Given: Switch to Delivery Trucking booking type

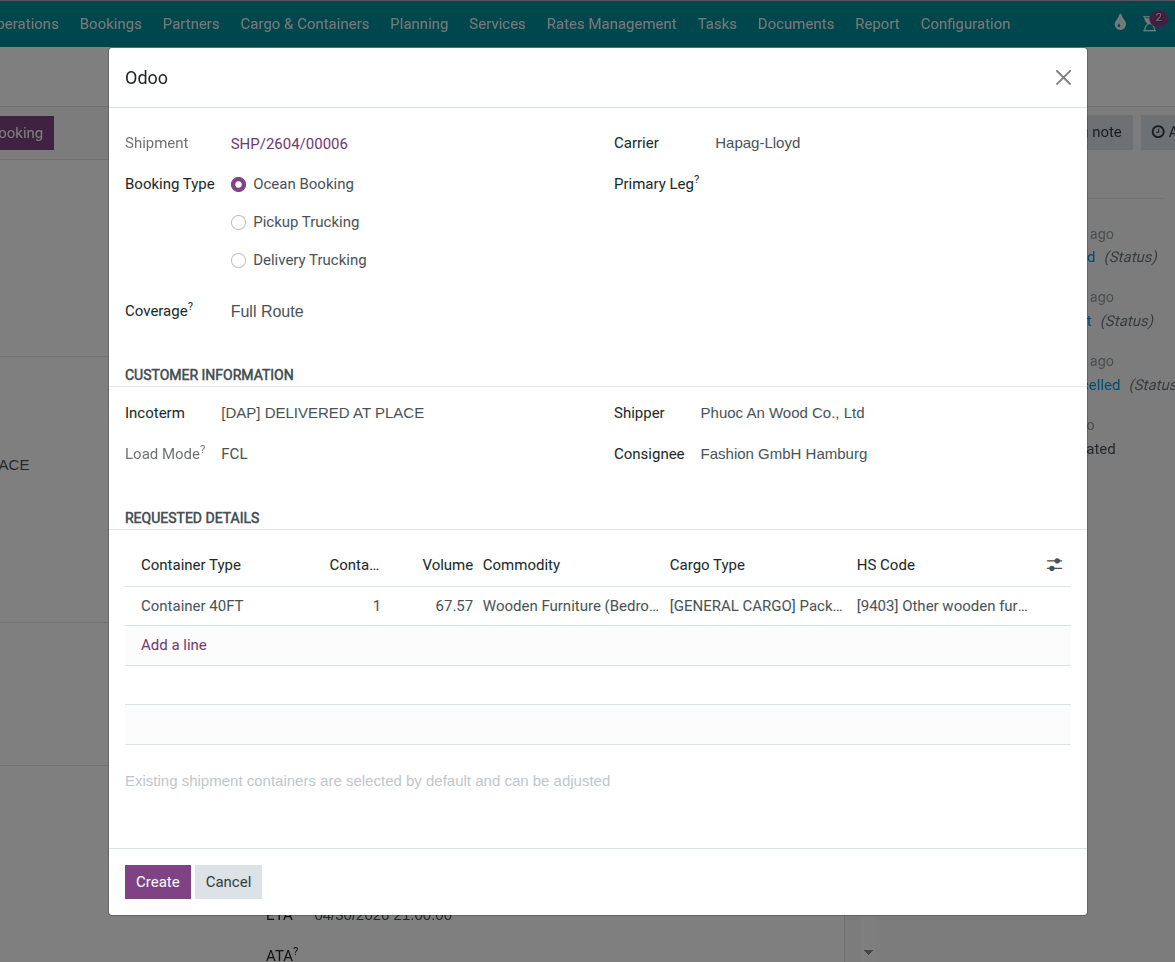Looking at the screenshot, I should pos(238,260).
